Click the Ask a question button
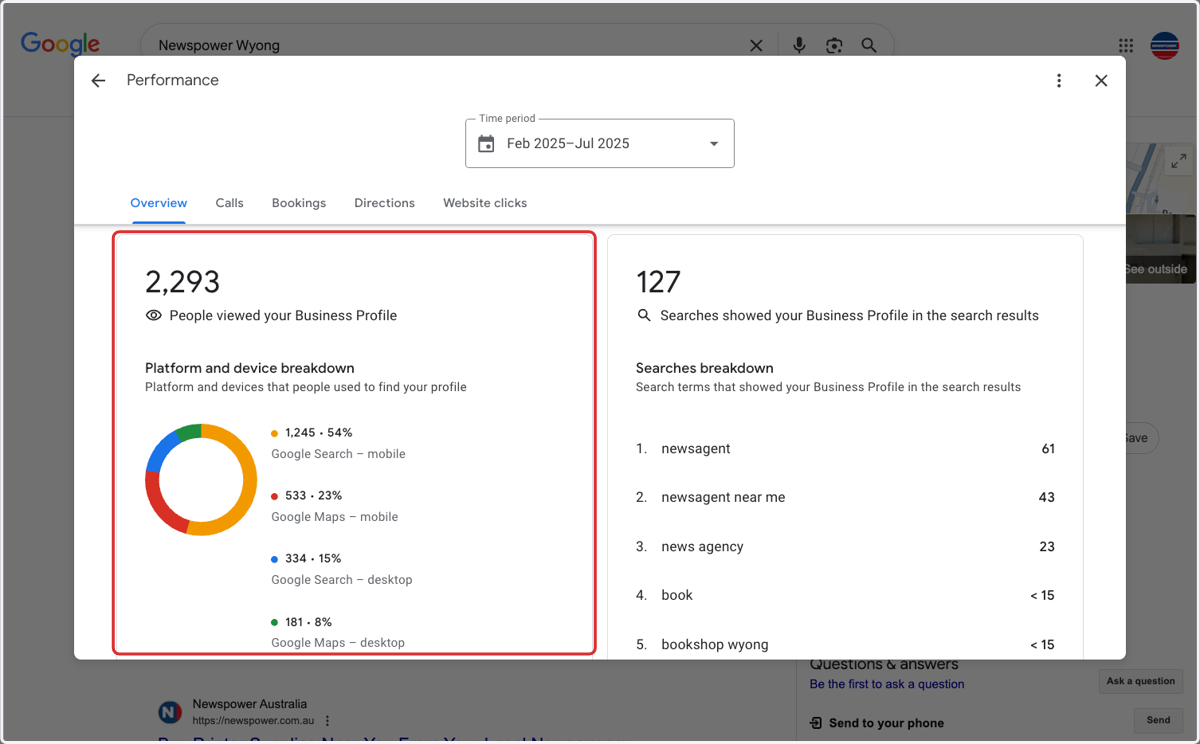 [1141, 681]
